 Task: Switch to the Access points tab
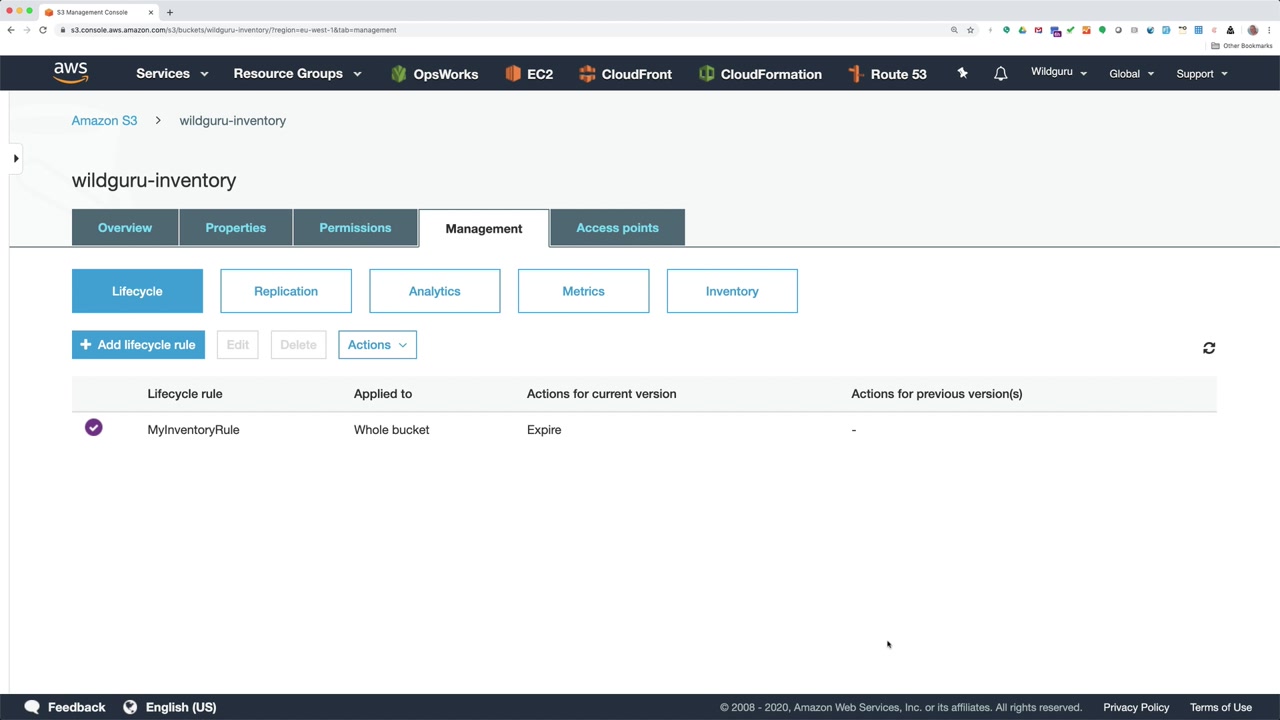(x=617, y=228)
